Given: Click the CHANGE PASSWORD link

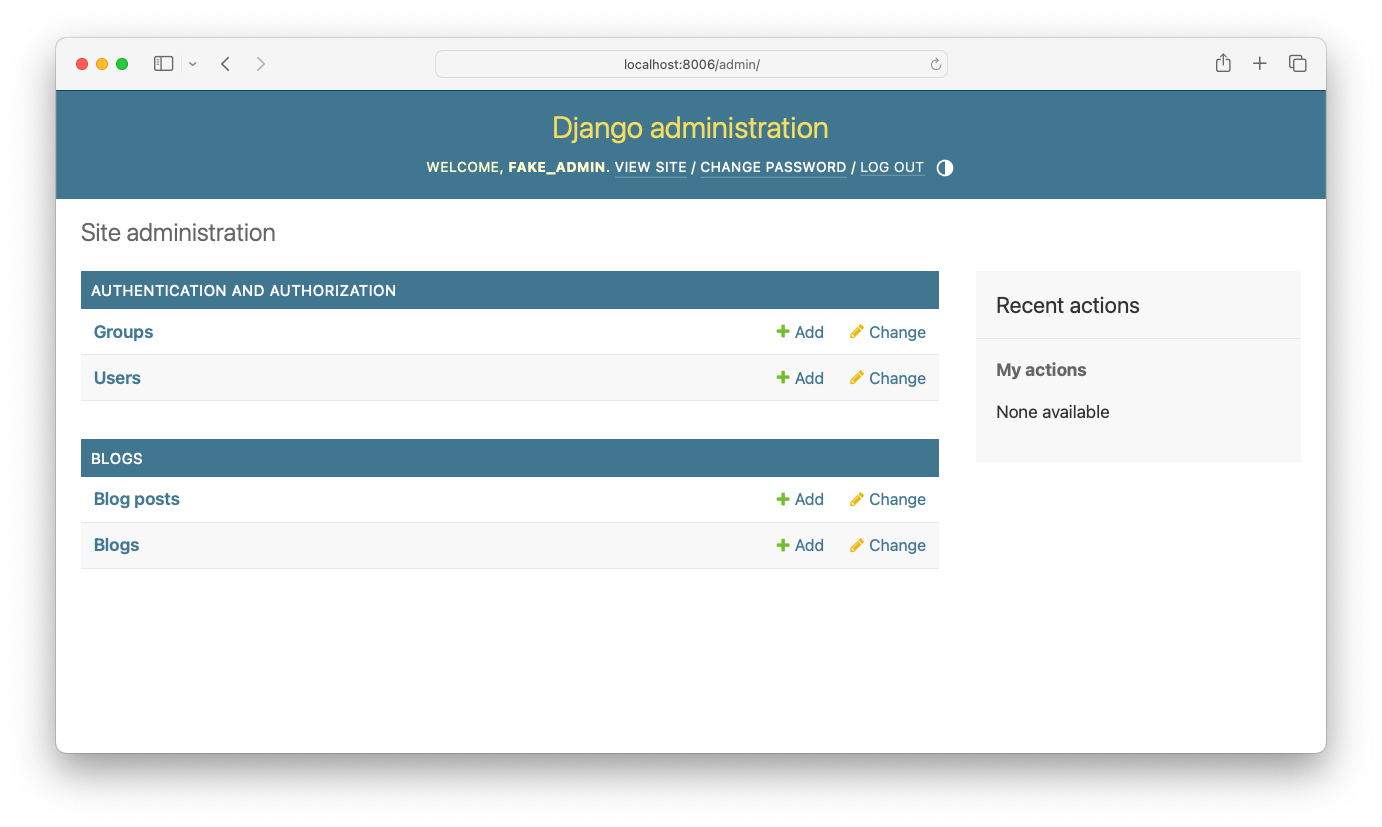Looking at the screenshot, I should click(x=772, y=167).
